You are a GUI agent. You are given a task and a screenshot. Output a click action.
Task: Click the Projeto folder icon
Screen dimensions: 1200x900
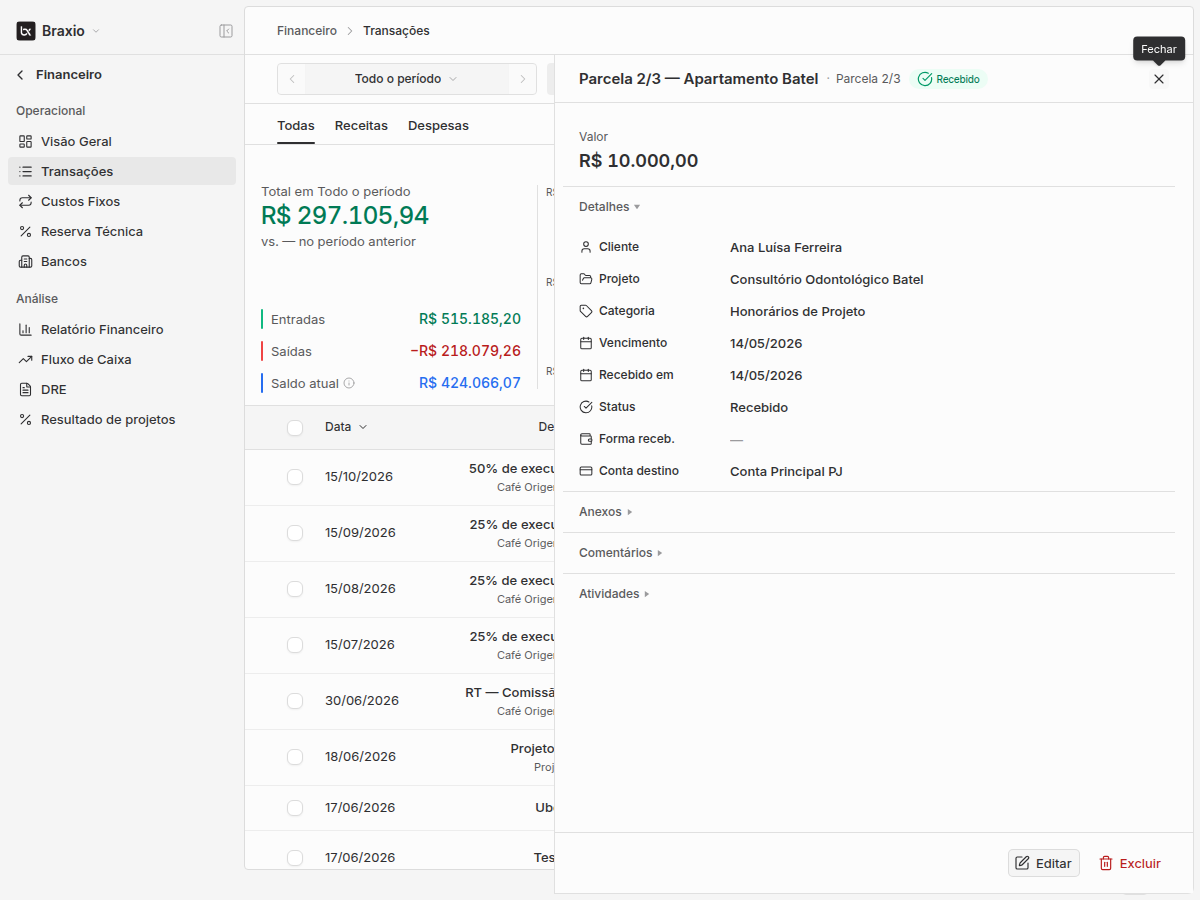tap(586, 279)
